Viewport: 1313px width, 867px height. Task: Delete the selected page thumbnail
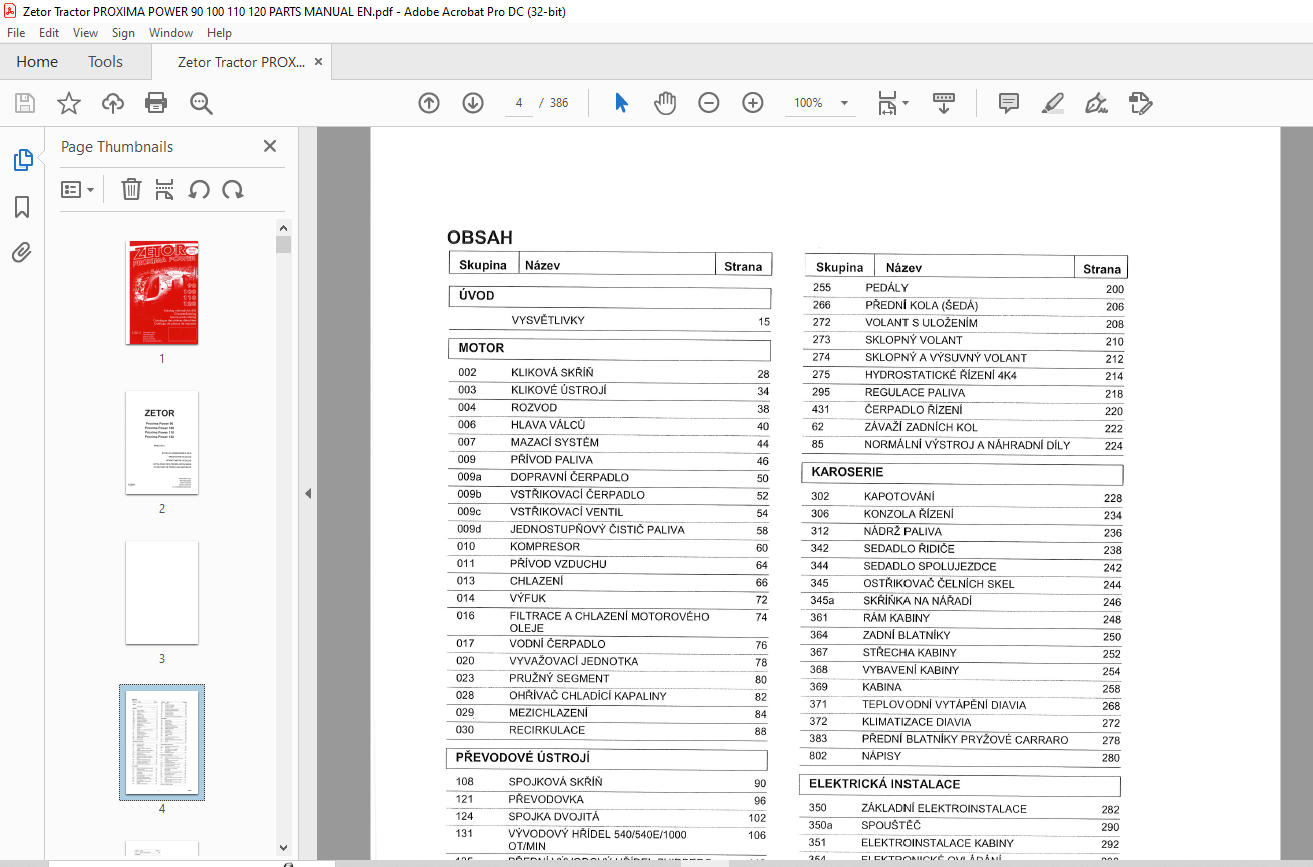[131, 189]
